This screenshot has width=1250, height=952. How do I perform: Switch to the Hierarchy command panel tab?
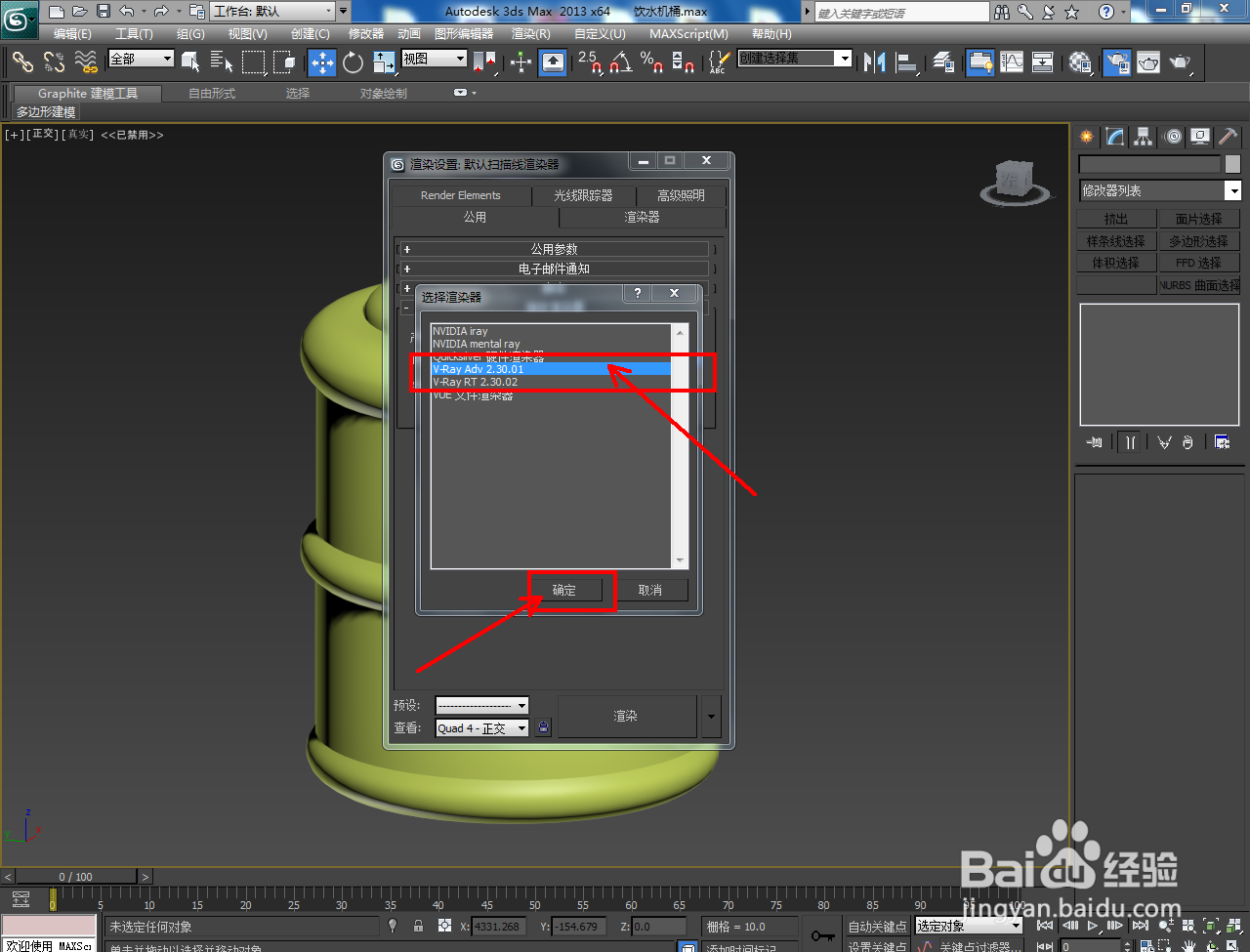click(1144, 137)
